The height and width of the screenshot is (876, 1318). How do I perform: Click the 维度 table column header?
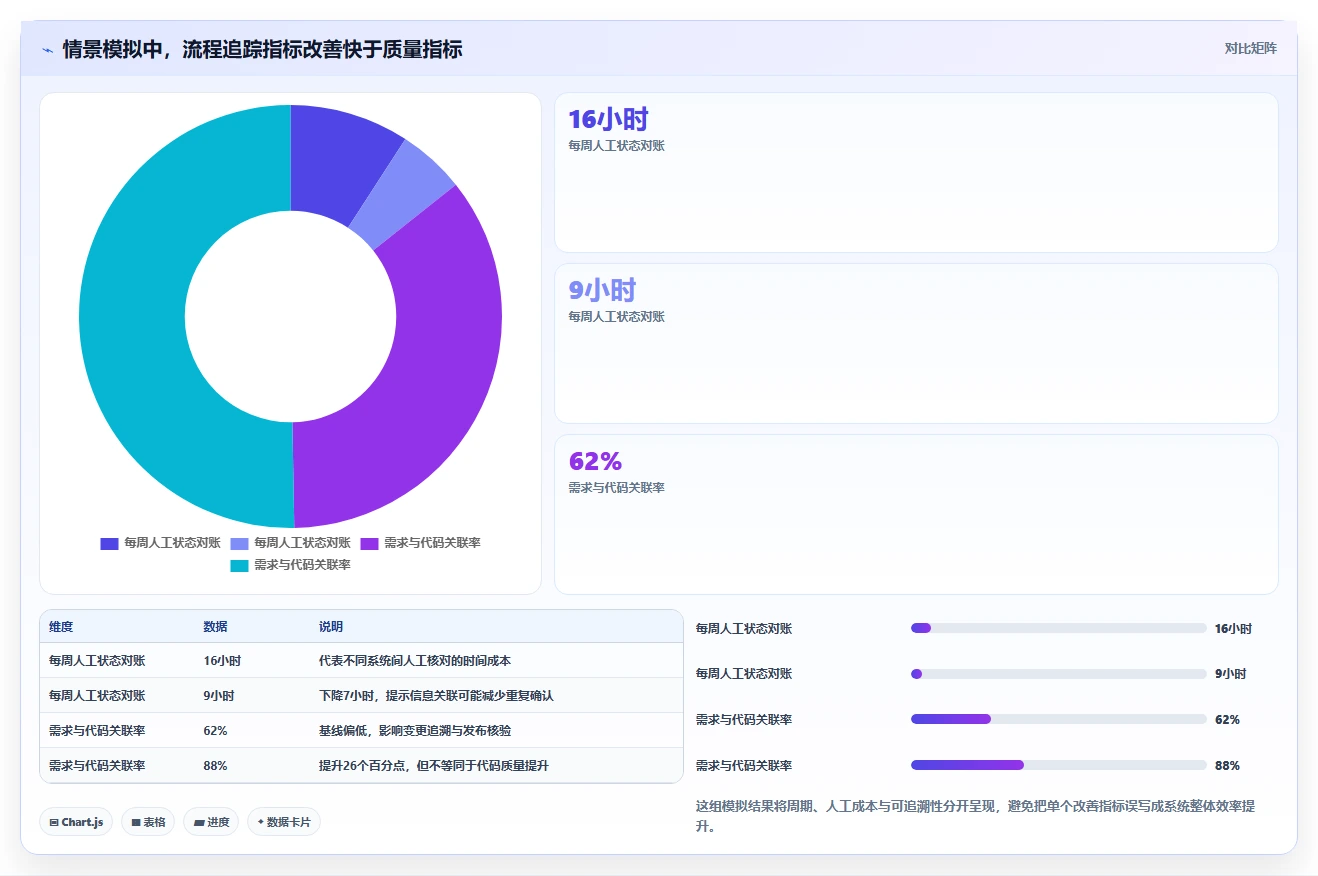(61, 626)
